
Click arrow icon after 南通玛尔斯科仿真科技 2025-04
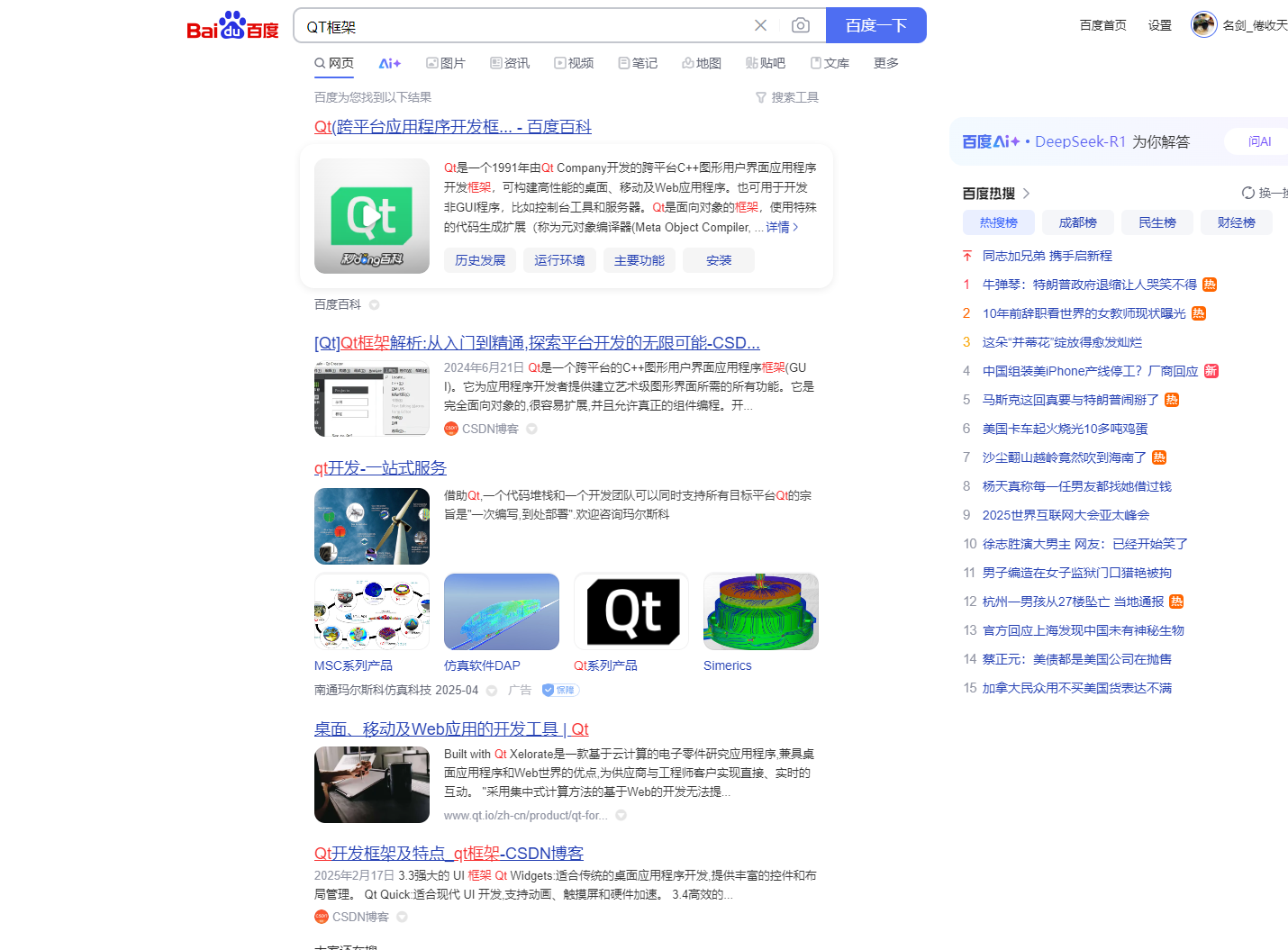click(x=492, y=691)
